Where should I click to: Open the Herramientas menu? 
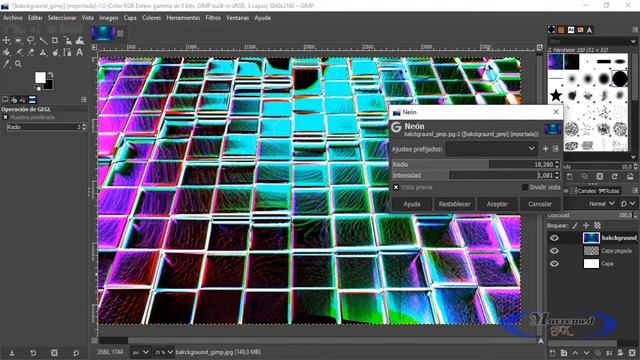point(183,18)
